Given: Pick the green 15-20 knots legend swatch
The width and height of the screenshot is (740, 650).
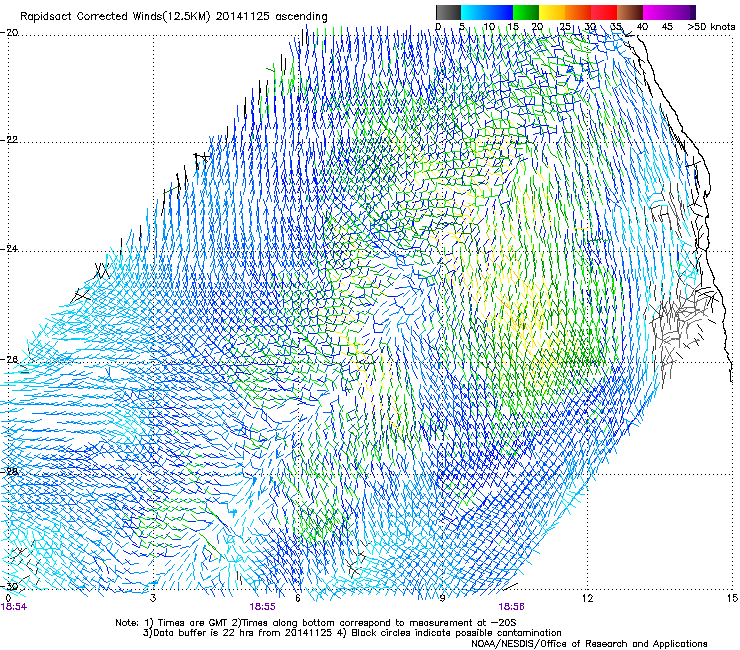Looking at the screenshot, I should [x=526, y=12].
